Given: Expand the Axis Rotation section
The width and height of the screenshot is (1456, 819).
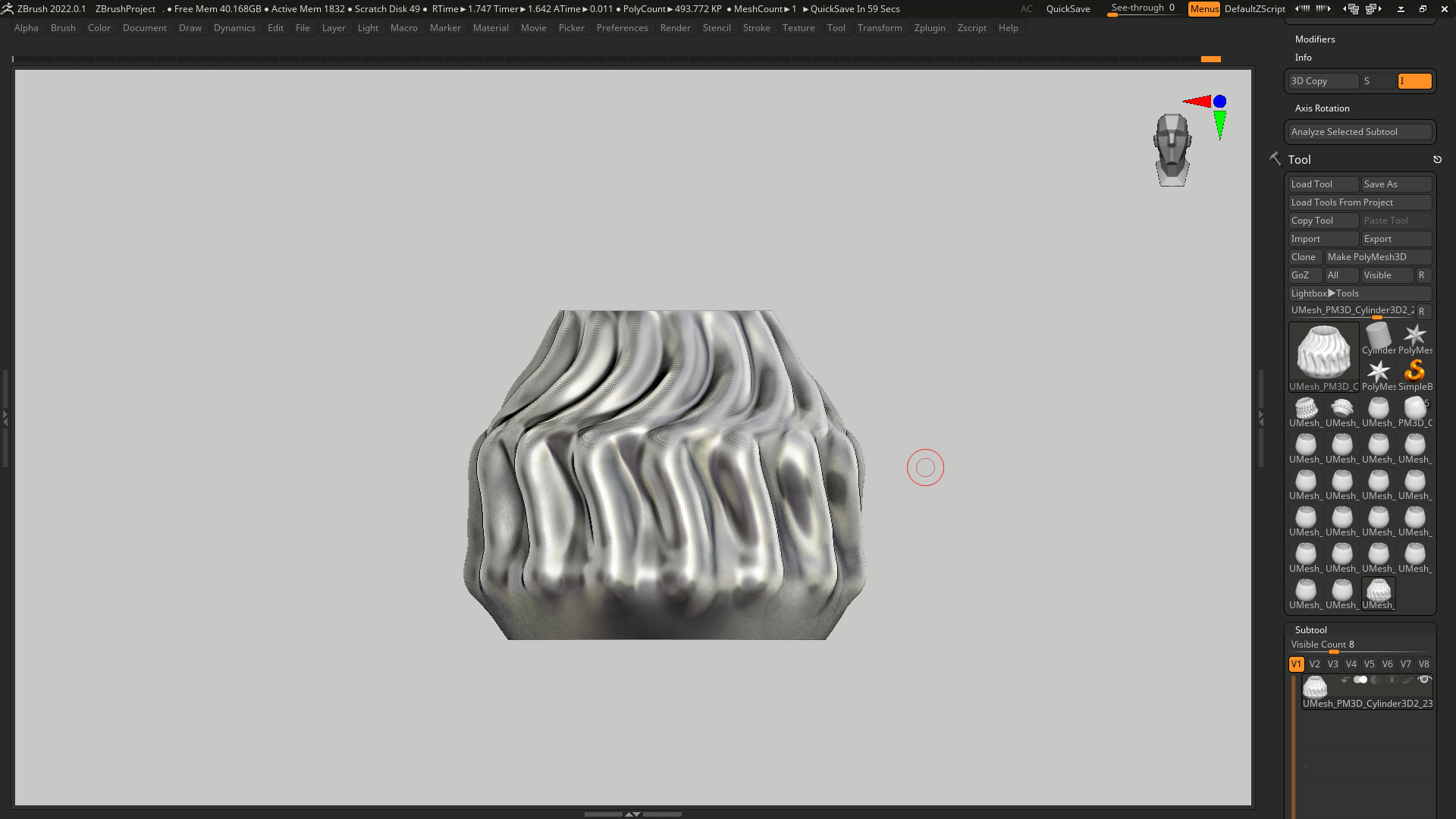Looking at the screenshot, I should pyautogui.click(x=1323, y=108).
